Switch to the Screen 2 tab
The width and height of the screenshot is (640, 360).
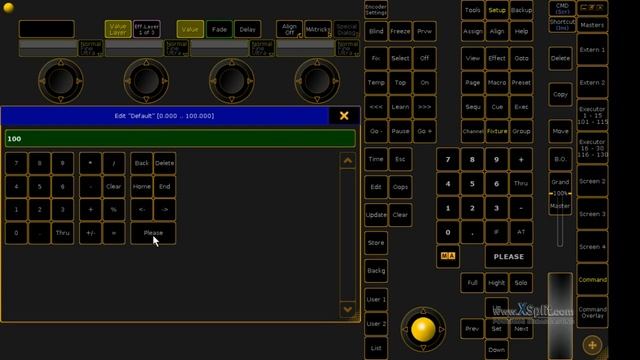[592, 181]
